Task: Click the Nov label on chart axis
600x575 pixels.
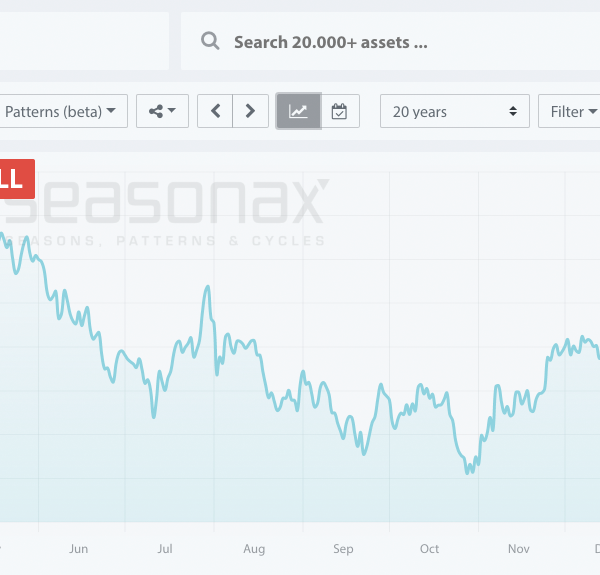Action: coord(518,549)
